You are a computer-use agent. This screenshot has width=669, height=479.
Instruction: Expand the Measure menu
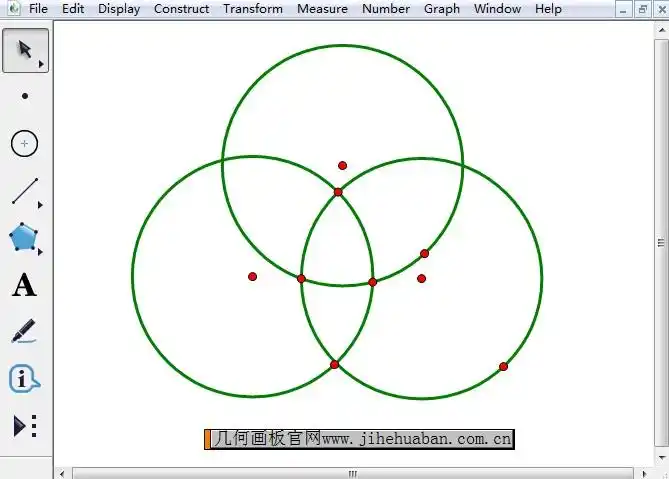(x=322, y=9)
